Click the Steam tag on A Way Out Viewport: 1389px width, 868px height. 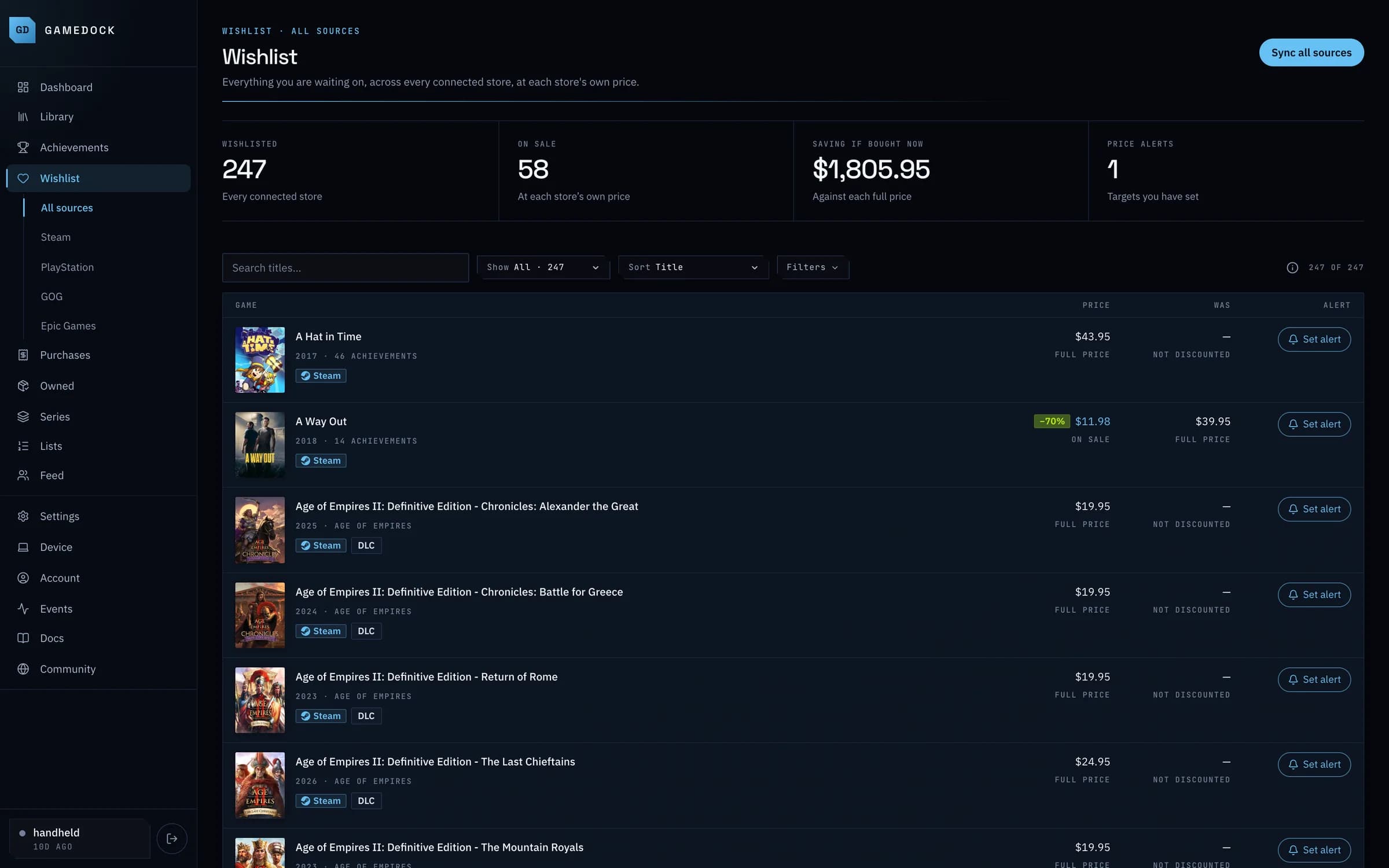coord(321,461)
